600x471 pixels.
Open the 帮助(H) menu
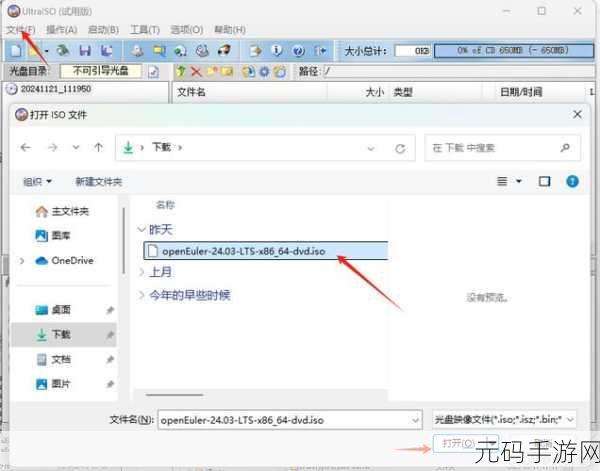(230, 29)
